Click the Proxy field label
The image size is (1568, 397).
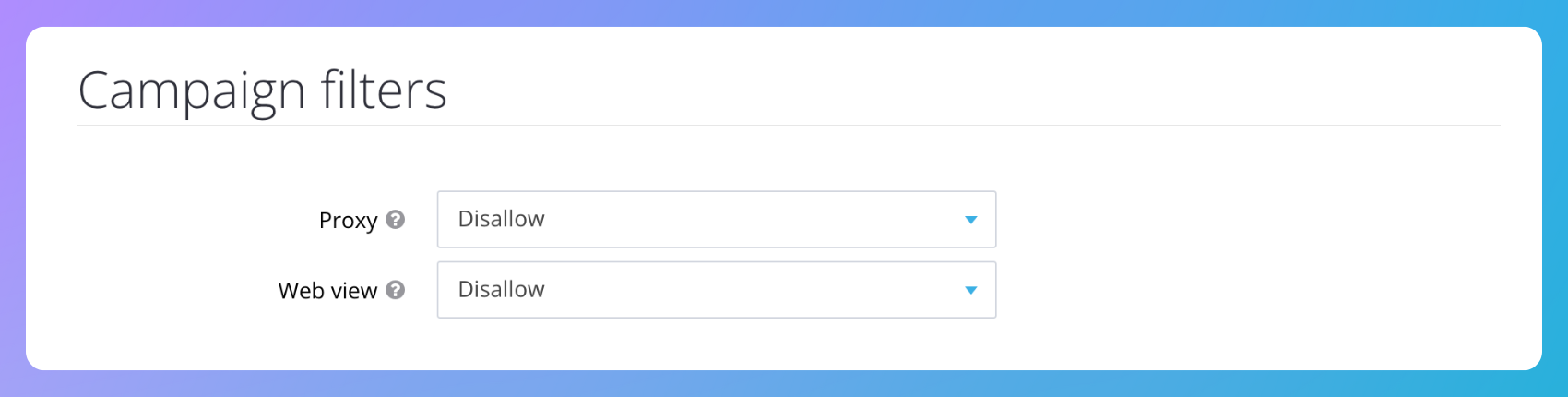[x=348, y=221]
